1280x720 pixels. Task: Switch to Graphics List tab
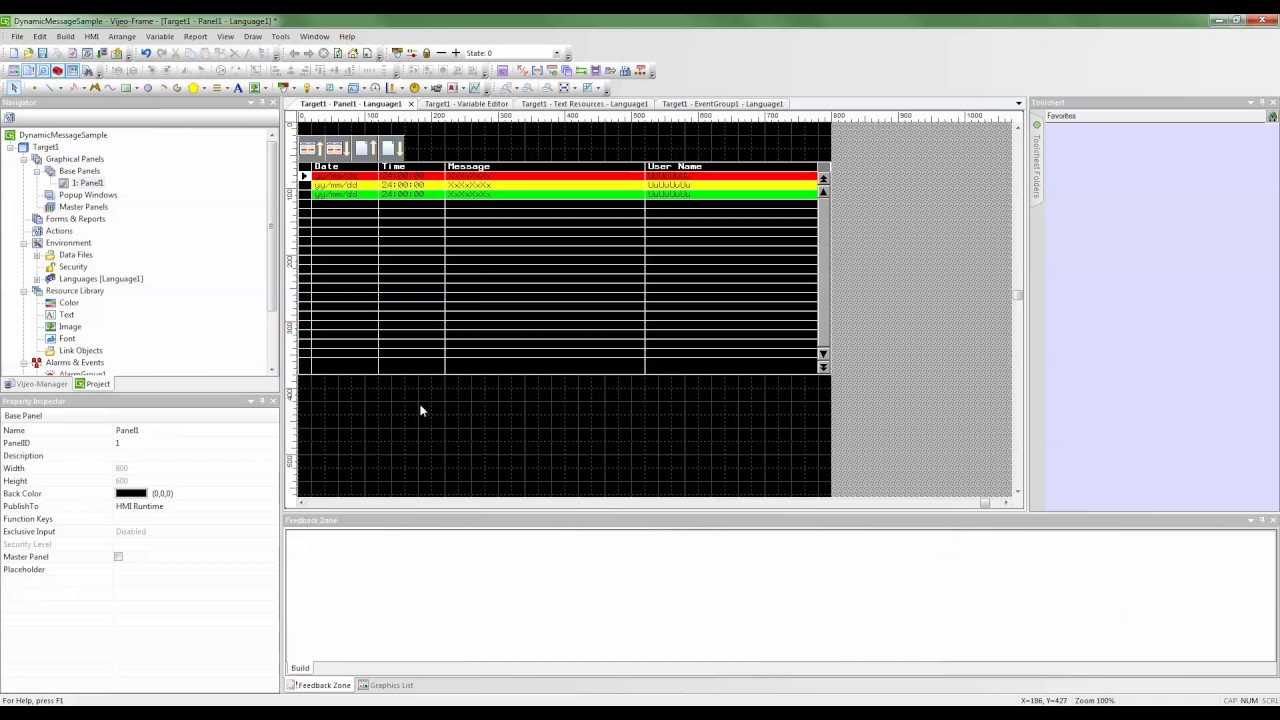(386, 685)
